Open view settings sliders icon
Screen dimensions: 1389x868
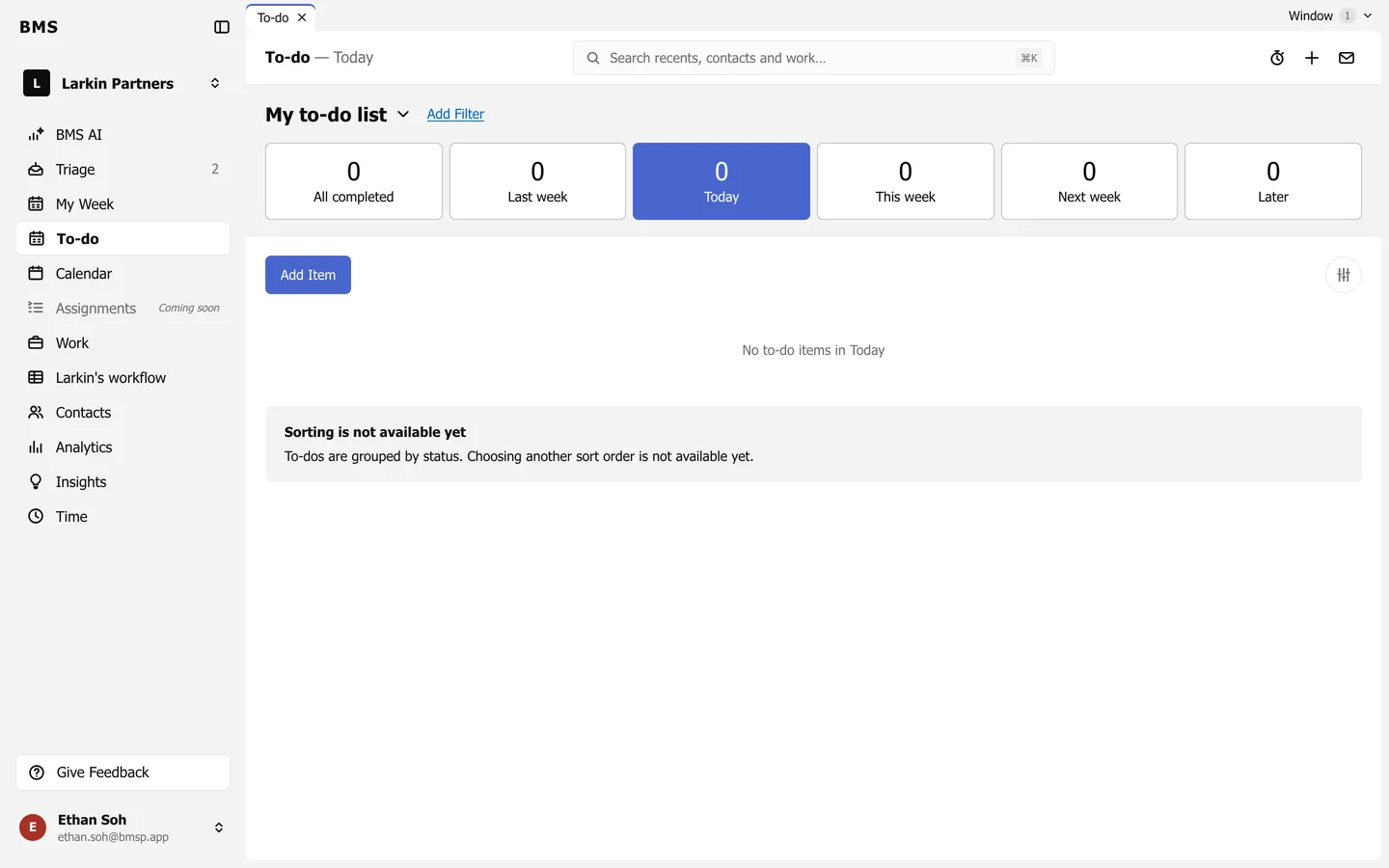1344,275
